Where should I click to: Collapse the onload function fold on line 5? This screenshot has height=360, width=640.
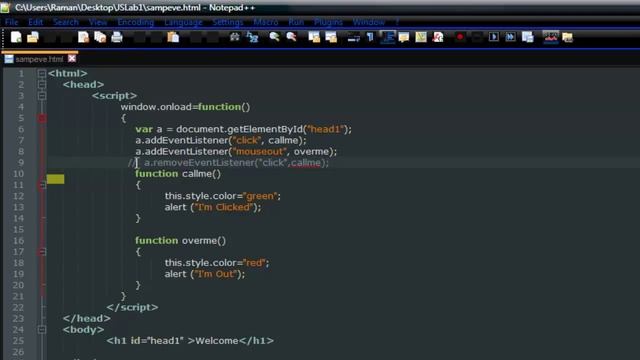(42, 118)
